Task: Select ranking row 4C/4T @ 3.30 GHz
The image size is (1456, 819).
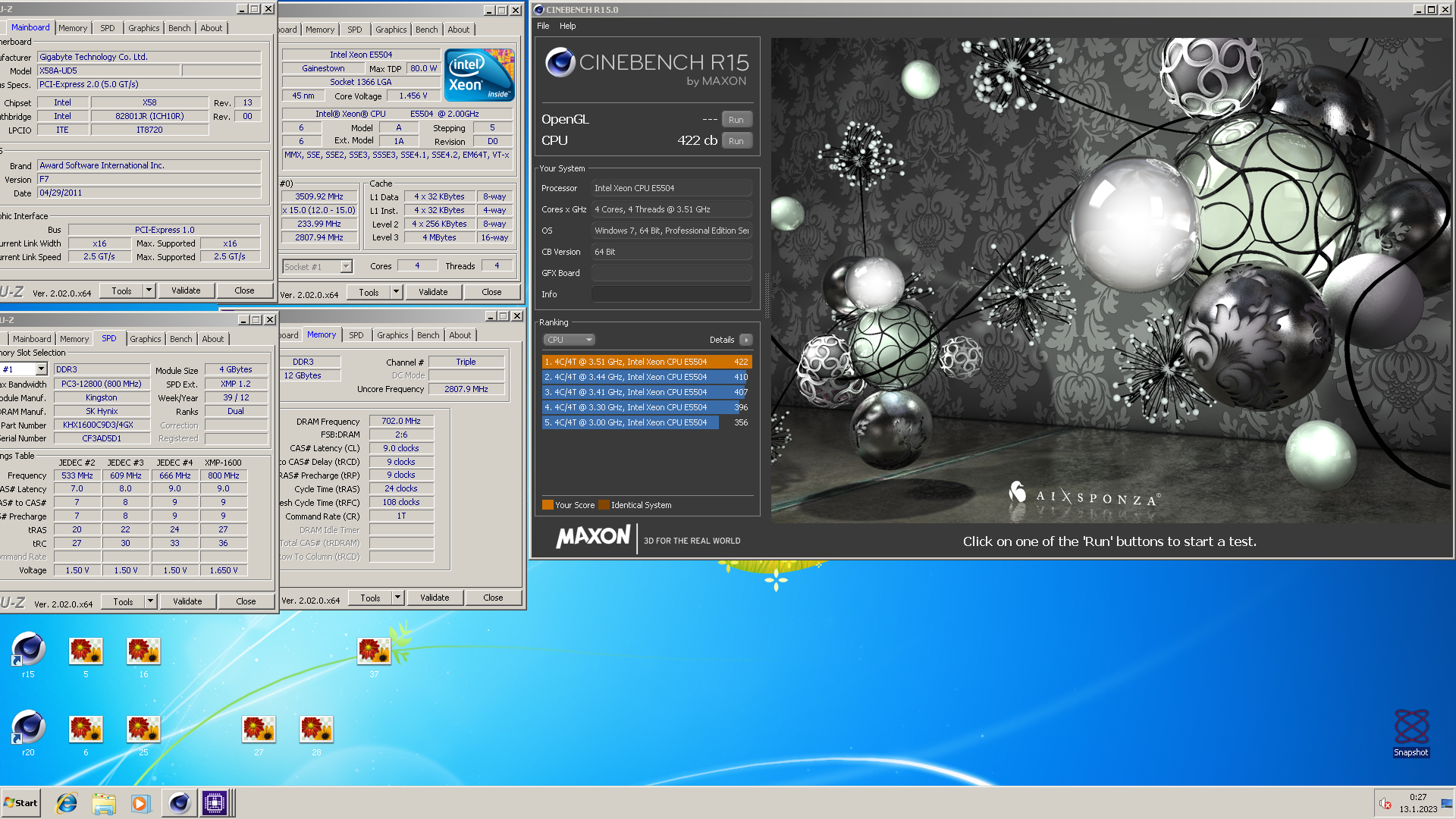Action: [647, 407]
